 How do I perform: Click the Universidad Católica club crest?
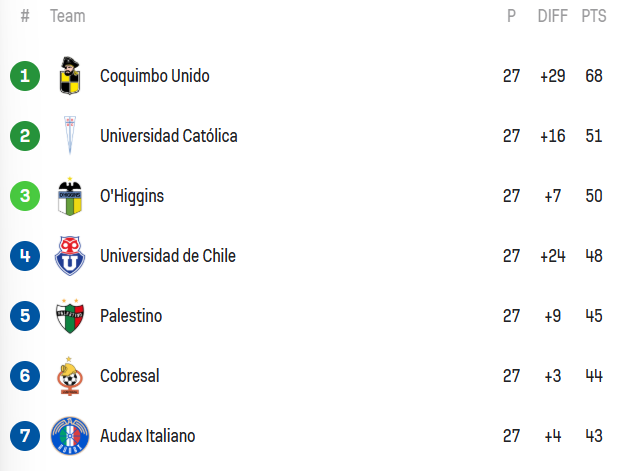(x=70, y=136)
